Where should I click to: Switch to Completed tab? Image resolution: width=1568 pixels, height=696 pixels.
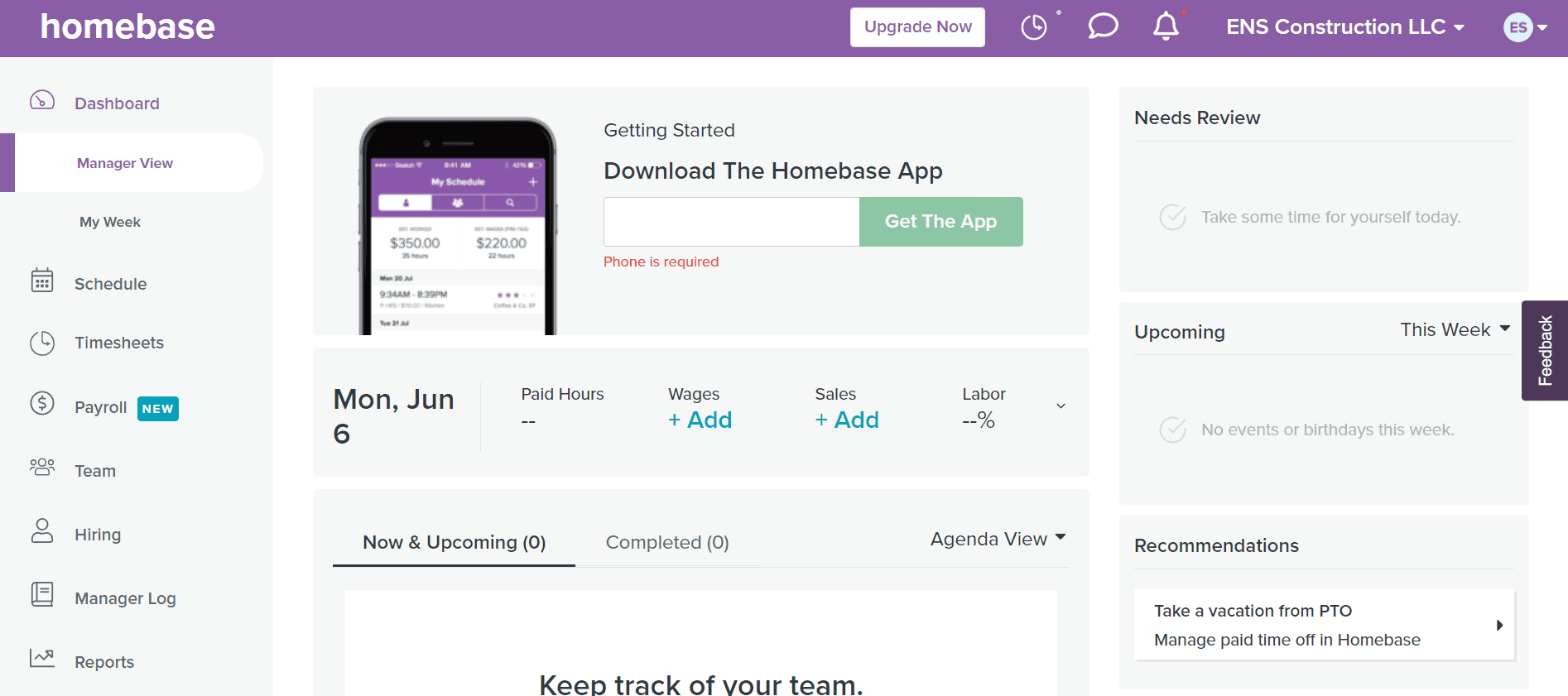(x=667, y=543)
